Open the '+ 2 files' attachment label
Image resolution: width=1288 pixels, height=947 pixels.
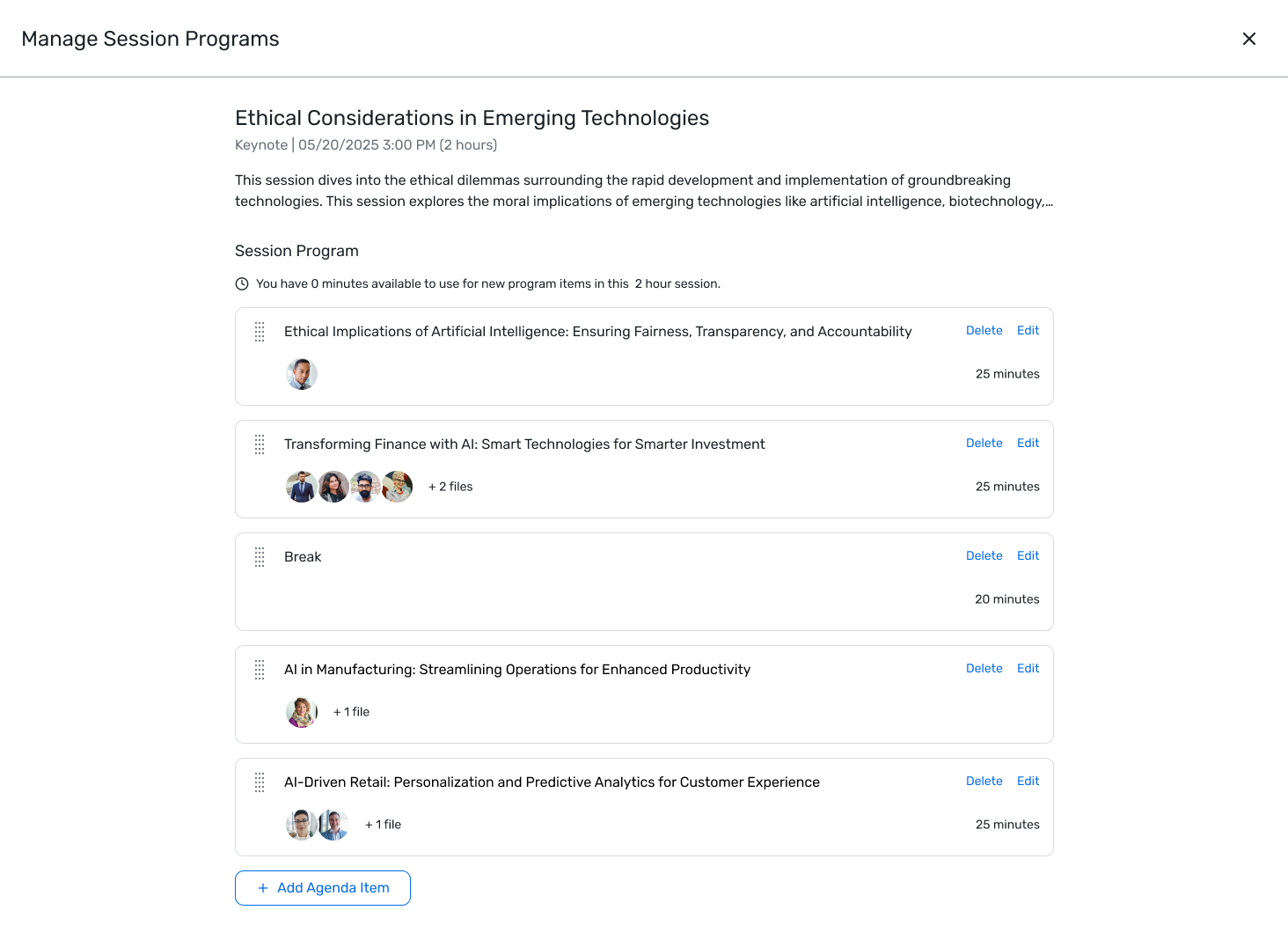click(450, 487)
